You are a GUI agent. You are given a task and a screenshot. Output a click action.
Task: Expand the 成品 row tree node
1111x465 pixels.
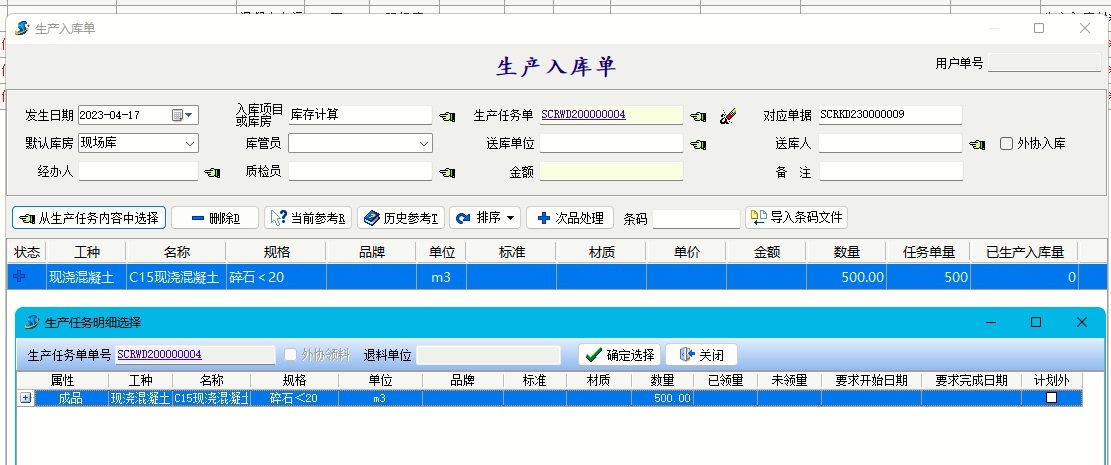(25, 398)
